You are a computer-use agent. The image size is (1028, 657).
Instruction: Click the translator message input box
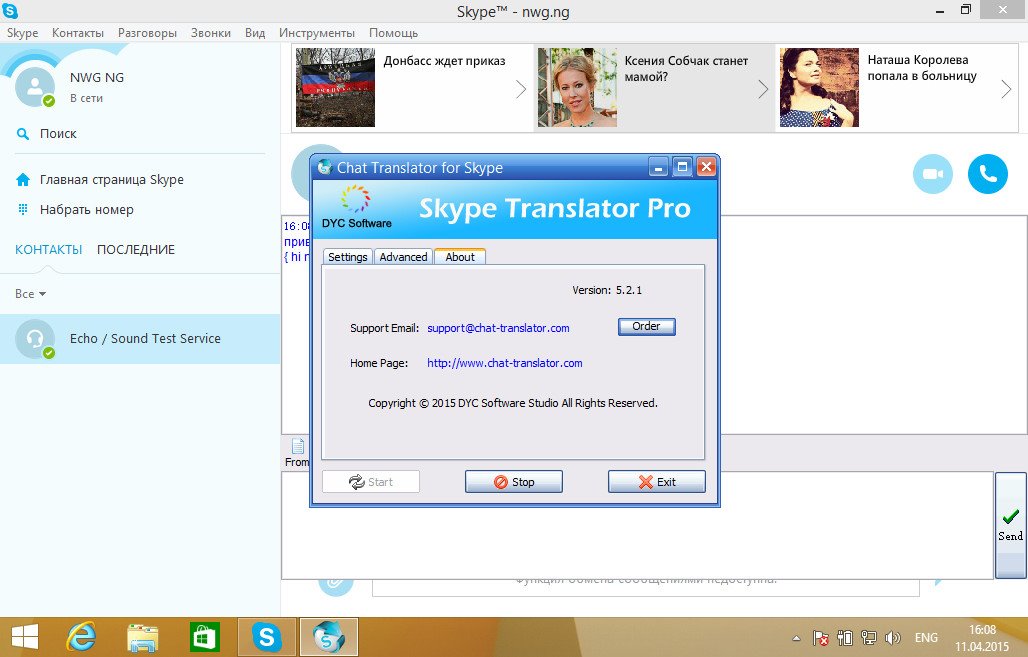(x=637, y=525)
